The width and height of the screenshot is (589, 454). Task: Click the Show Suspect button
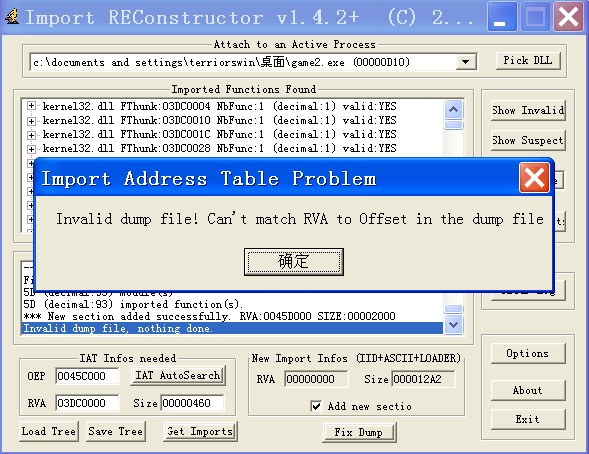click(528, 140)
